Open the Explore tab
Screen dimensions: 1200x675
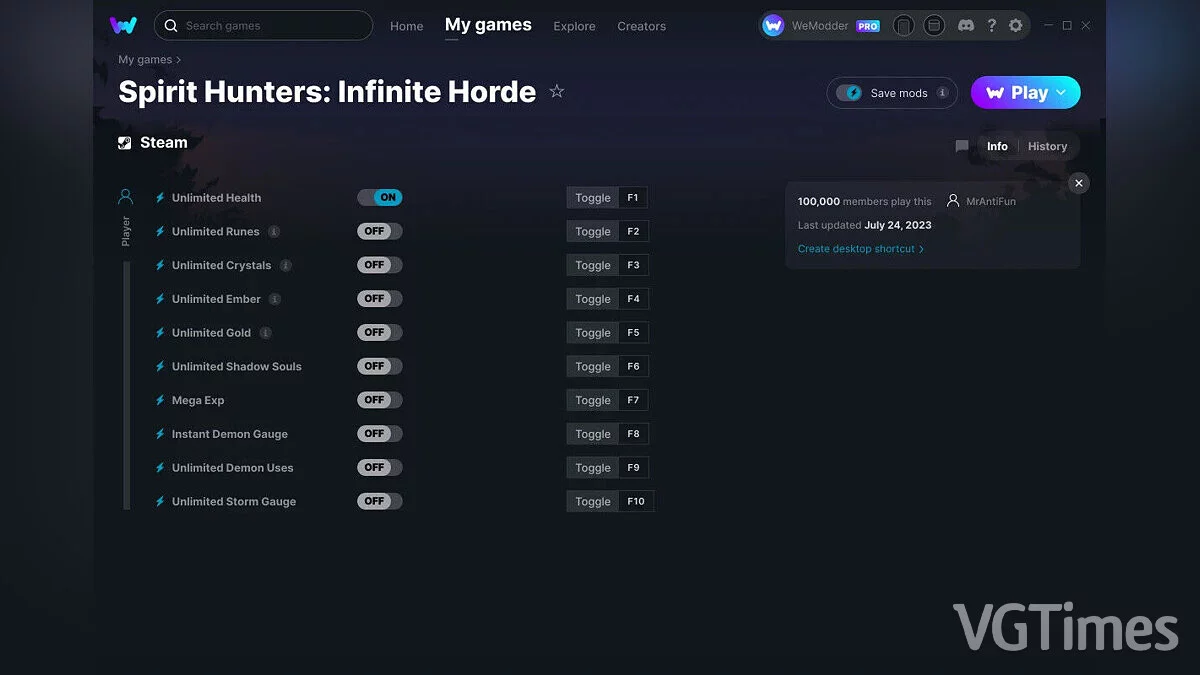coord(574,26)
